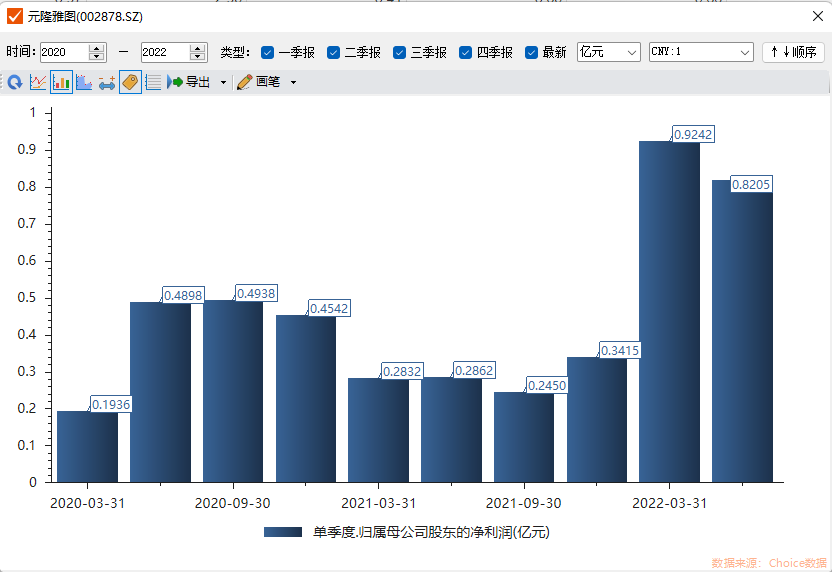
Task: Open the 画笔 pen dropdown arrow
Action: 293,82
